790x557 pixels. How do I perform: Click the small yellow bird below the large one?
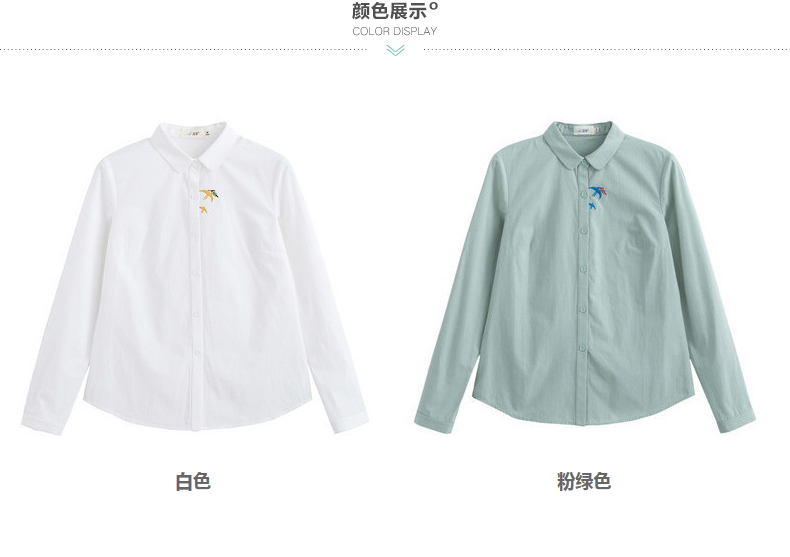tap(203, 210)
